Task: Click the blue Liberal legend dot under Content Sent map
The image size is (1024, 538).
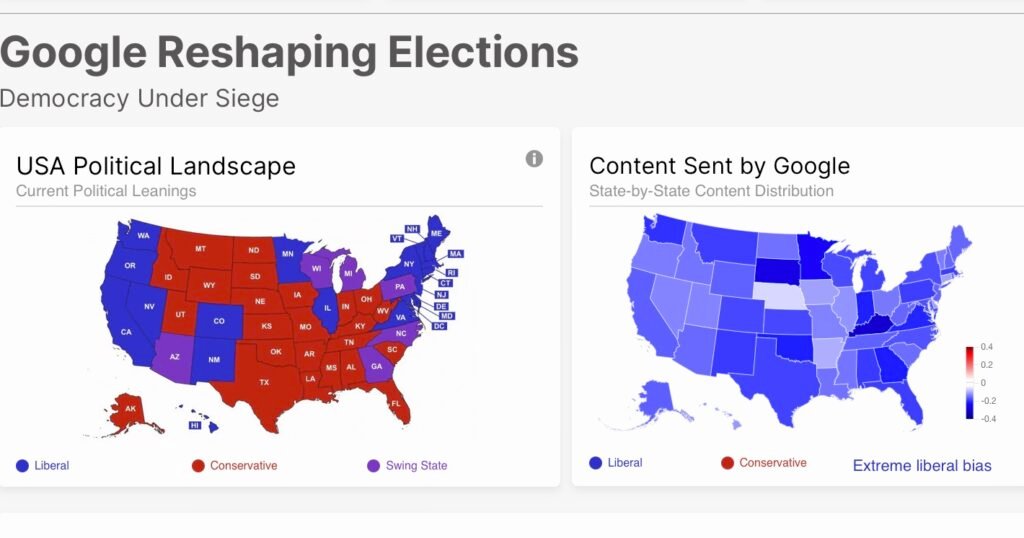Action: pos(596,462)
